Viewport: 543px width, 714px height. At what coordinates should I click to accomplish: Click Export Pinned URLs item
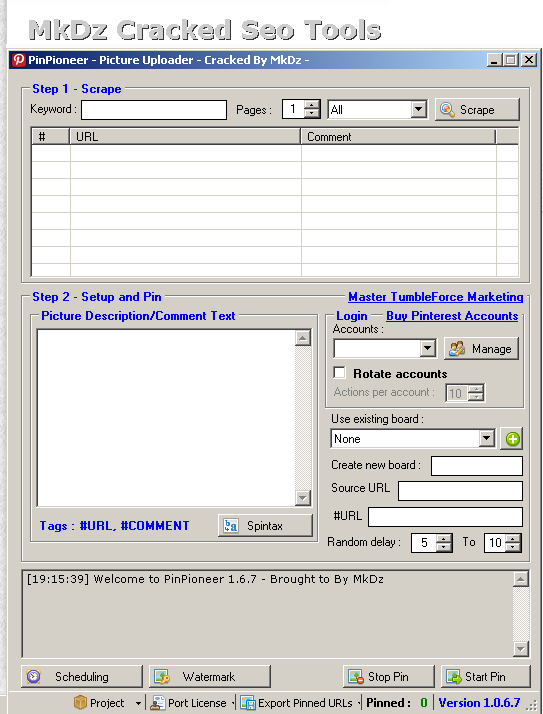click(299, 703)
